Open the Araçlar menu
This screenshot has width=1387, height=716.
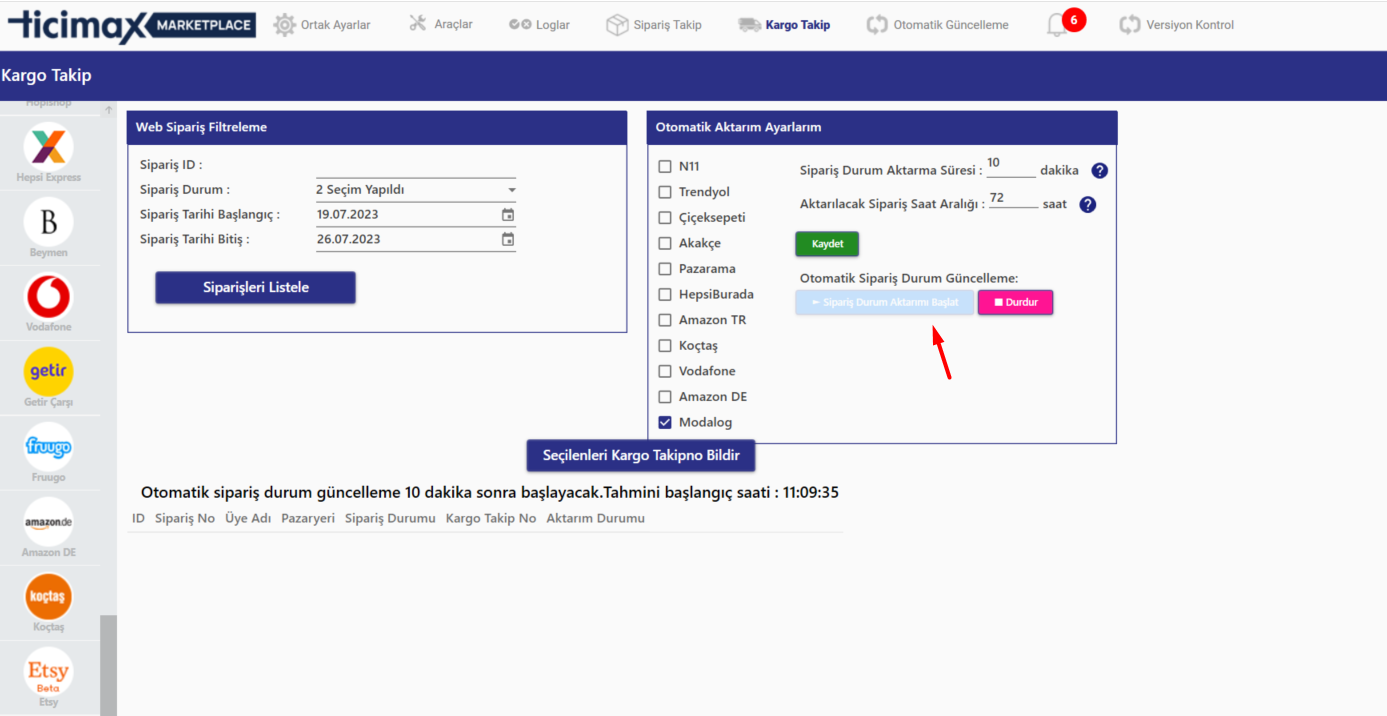[441, 24]
